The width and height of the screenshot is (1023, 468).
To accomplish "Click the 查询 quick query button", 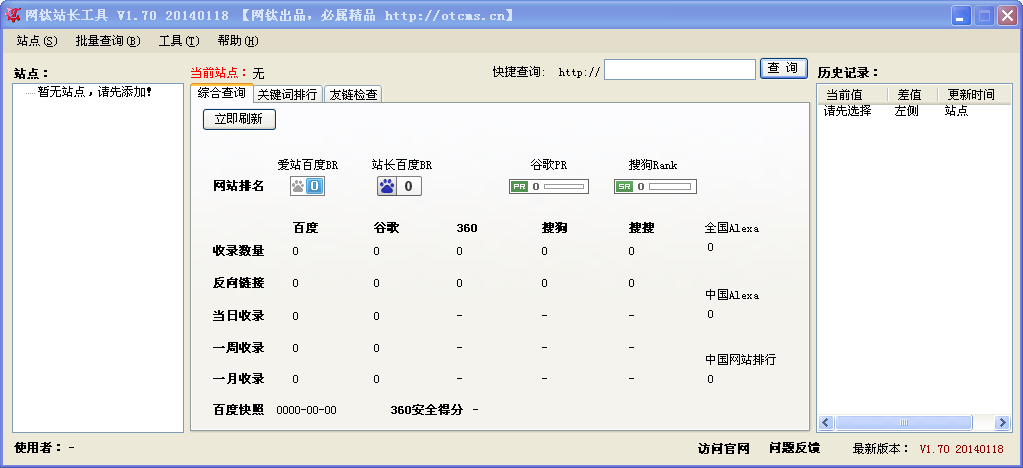I will (784, 69).
